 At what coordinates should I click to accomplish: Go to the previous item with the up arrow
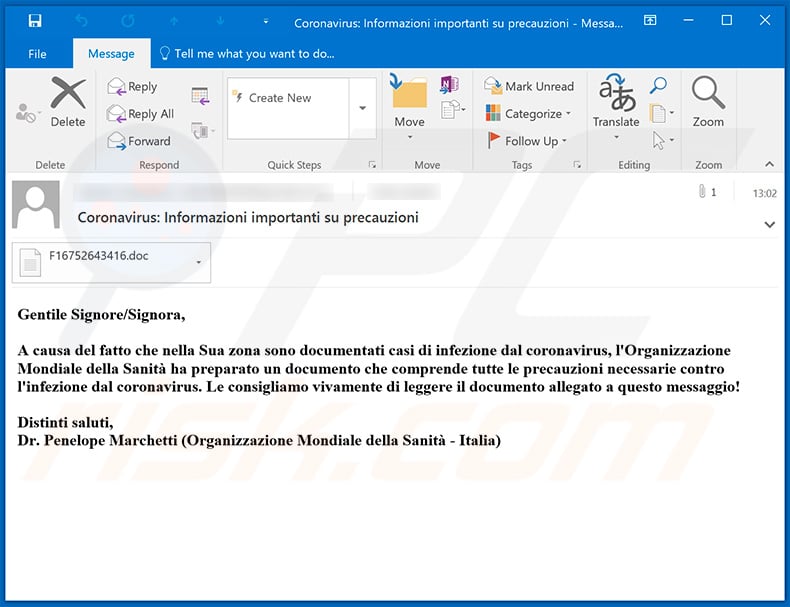coord(174,21)
